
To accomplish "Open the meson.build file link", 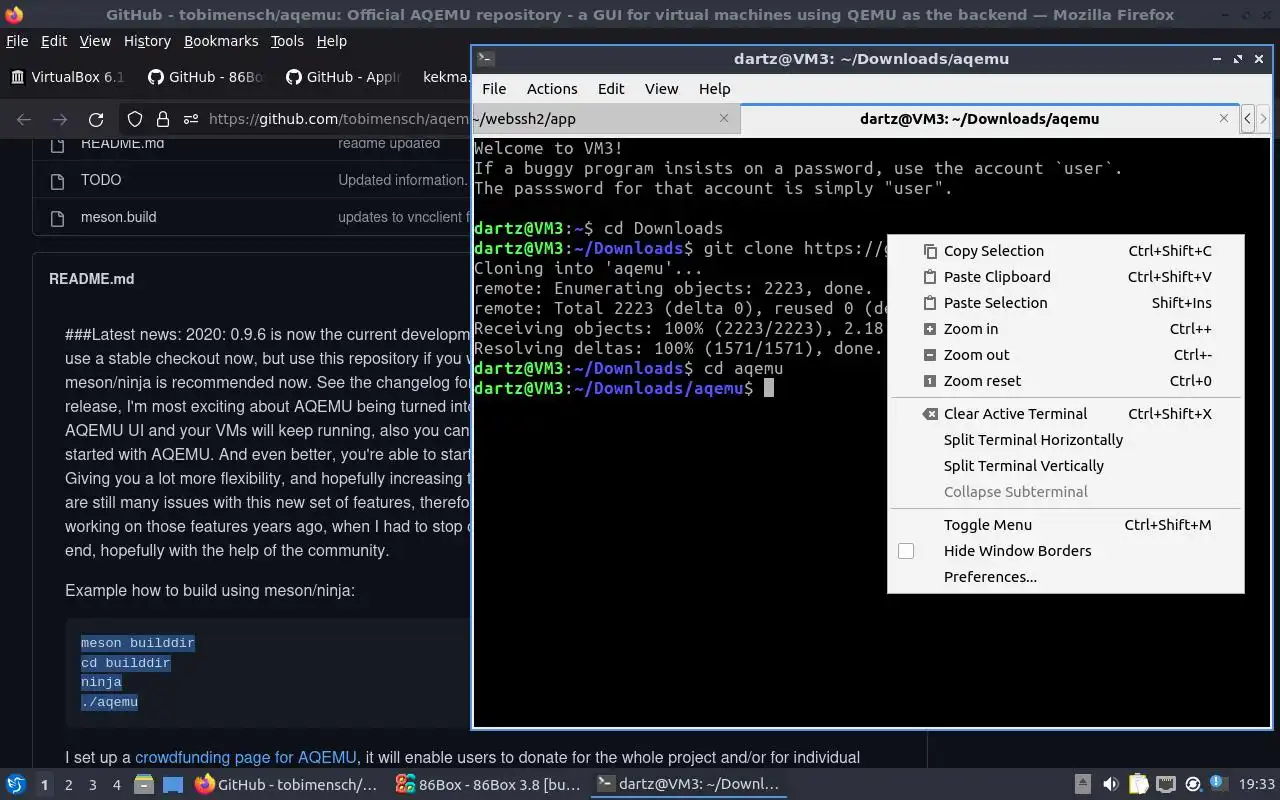I will pos(119,217).
